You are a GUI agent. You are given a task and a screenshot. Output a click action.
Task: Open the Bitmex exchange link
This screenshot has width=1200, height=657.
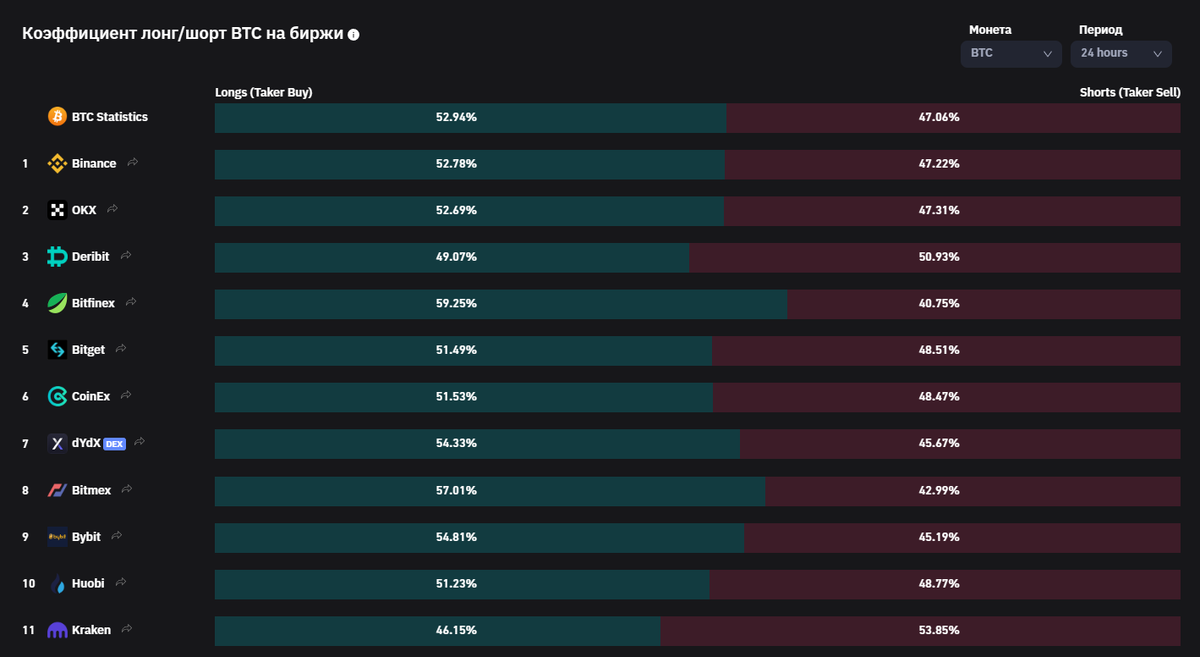[91, 490]
